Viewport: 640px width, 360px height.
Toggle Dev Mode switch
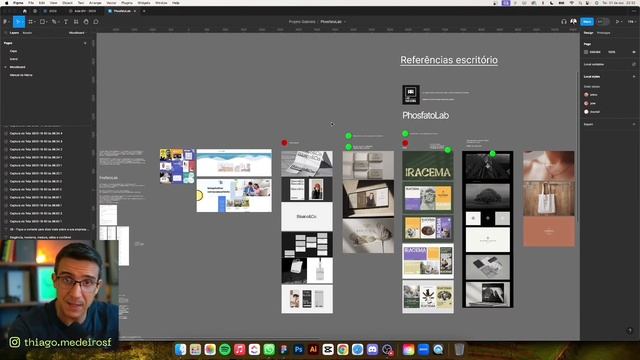pos(602,22)
